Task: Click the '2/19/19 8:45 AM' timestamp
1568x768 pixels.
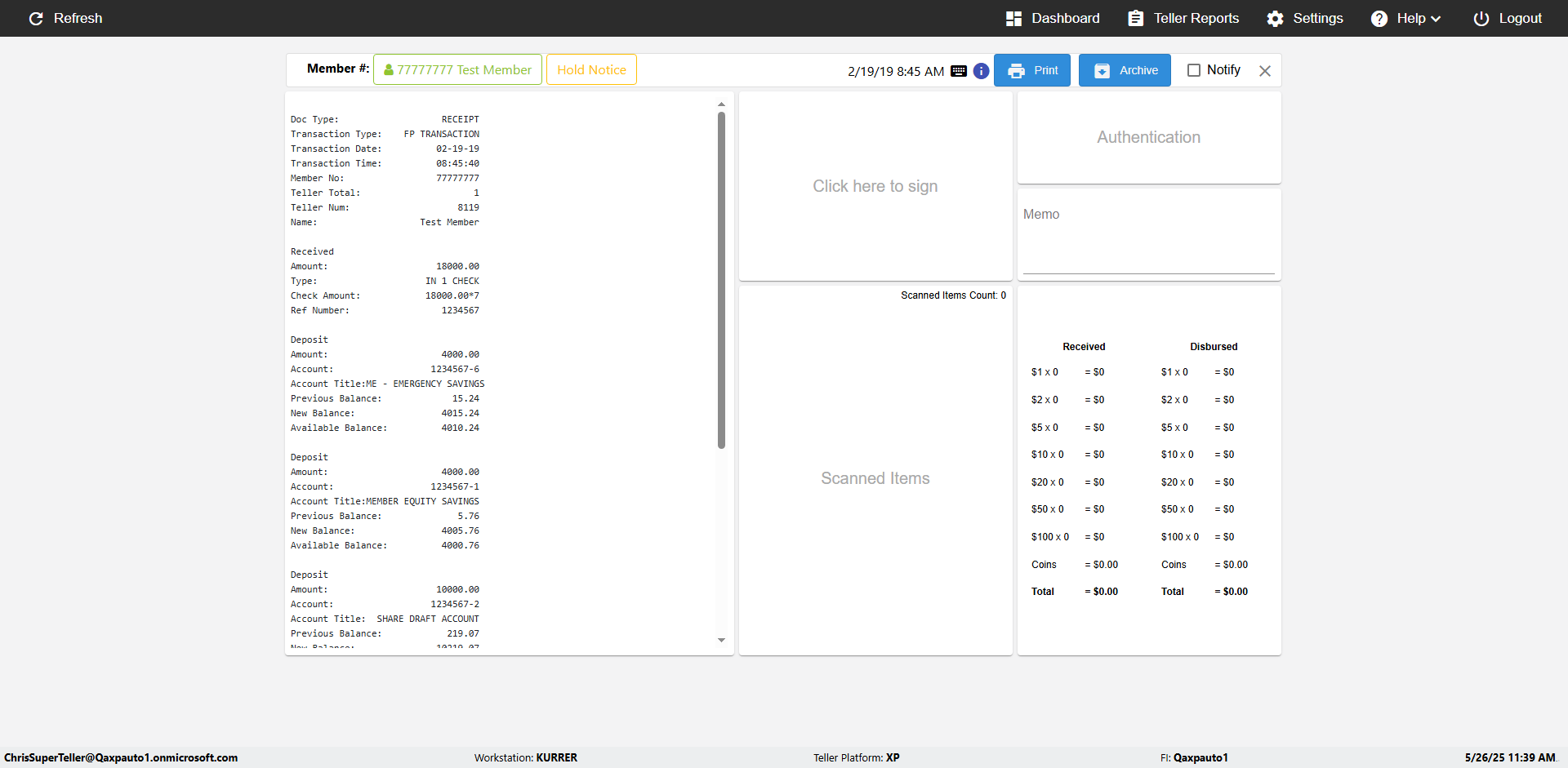Action: coord(896,71)
